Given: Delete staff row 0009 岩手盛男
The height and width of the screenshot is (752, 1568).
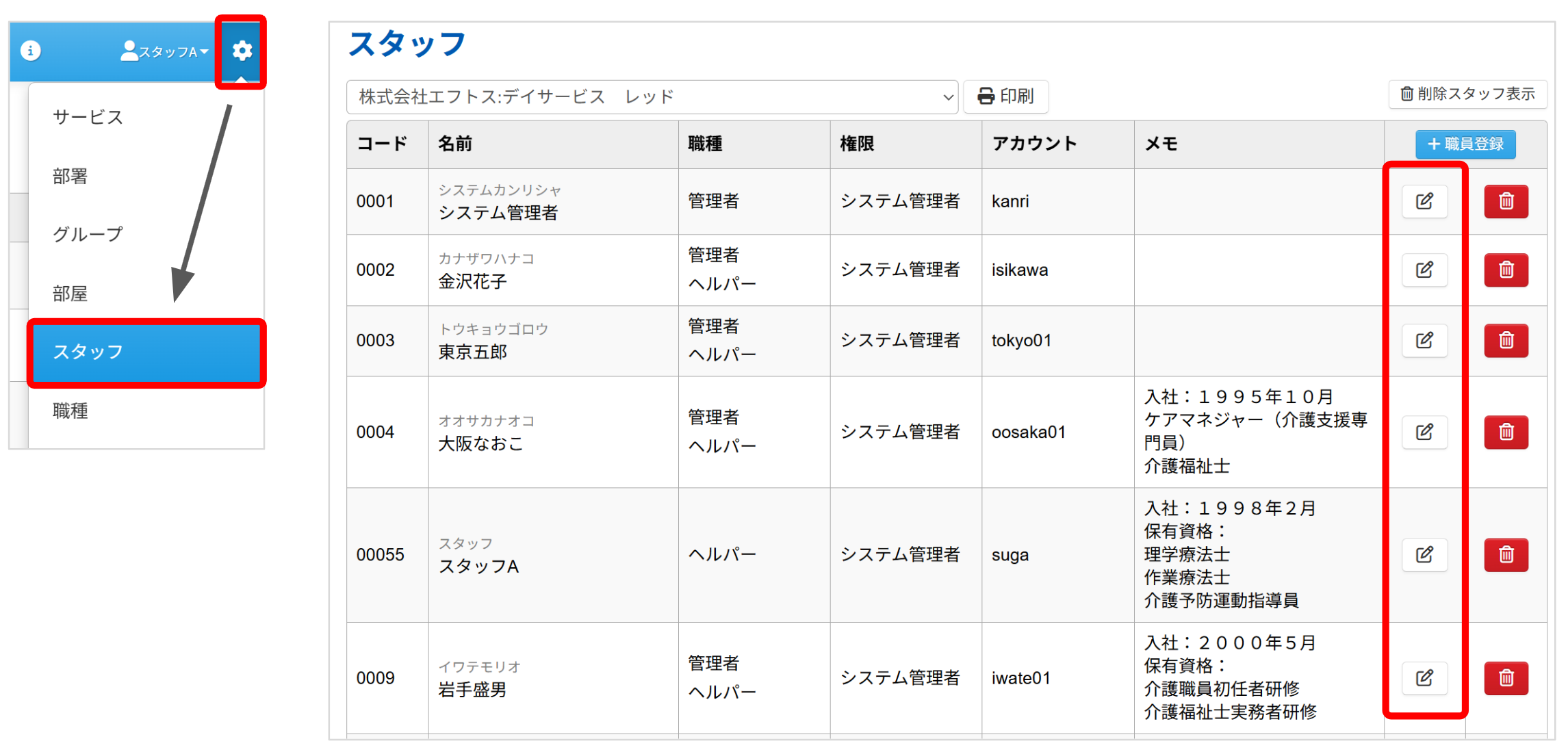Looking at the screenshot, I should pyautogui.click(x=1506, y=677).
